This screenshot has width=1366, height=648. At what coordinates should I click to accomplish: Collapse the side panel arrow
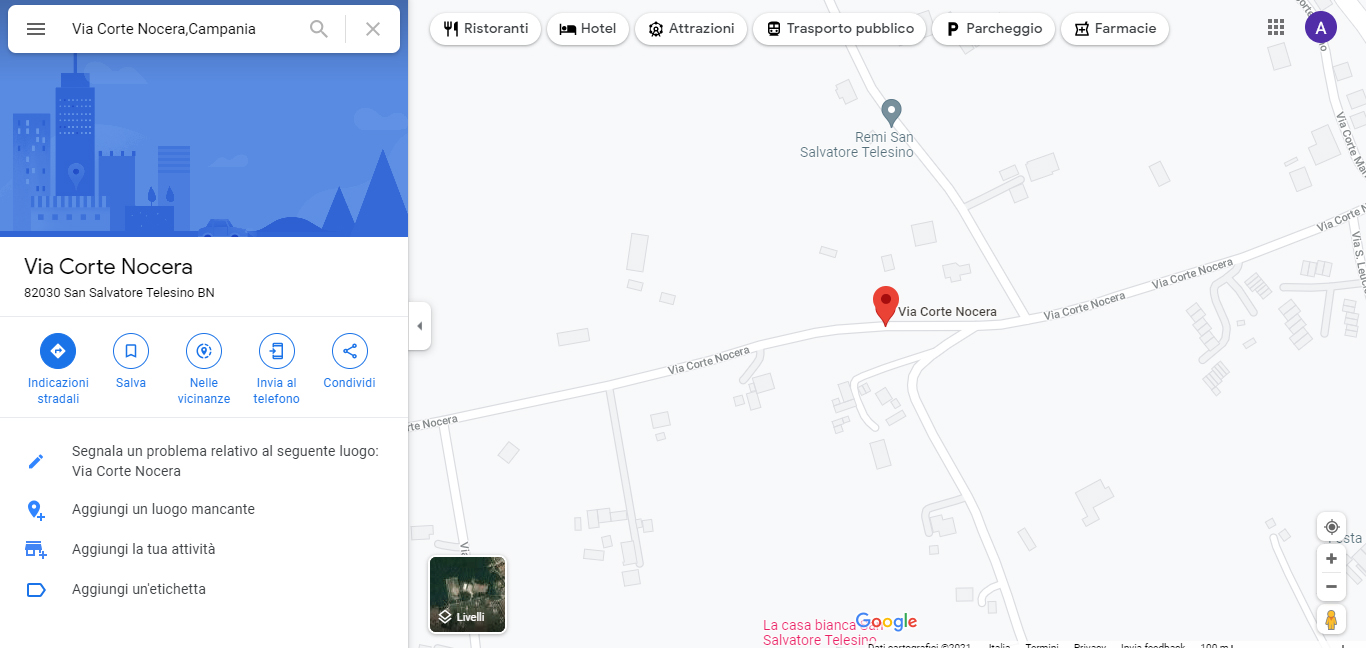pos(420,326)
